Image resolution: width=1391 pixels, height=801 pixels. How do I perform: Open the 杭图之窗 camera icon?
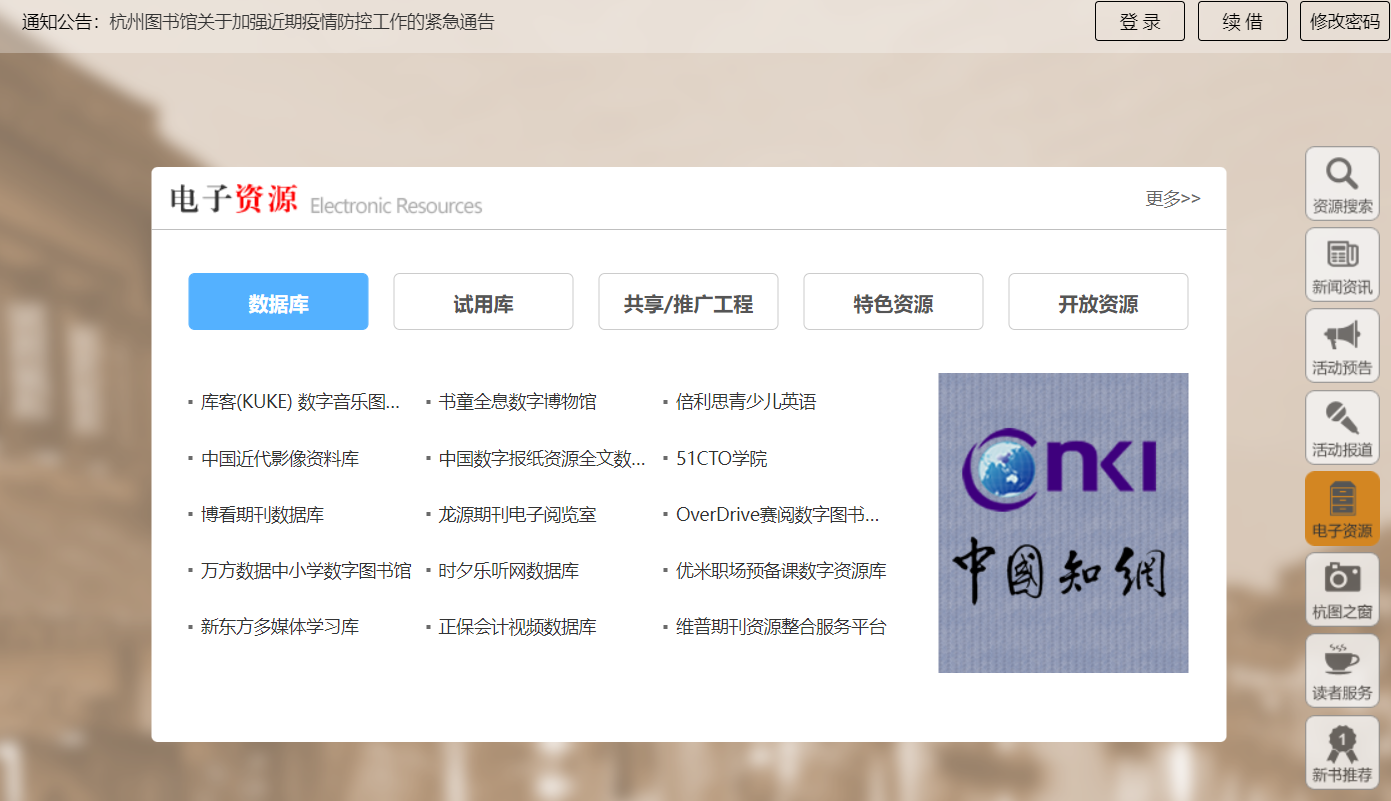(1342, 590)
